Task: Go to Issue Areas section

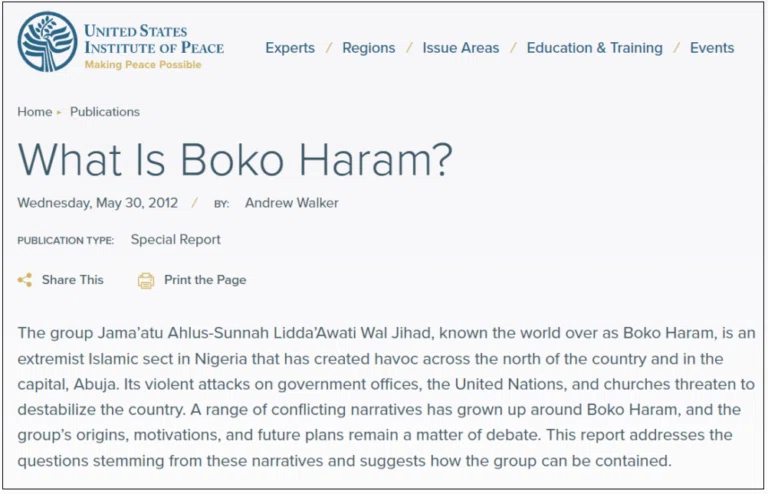Action: pyautogui.click(x=461, y=48)
